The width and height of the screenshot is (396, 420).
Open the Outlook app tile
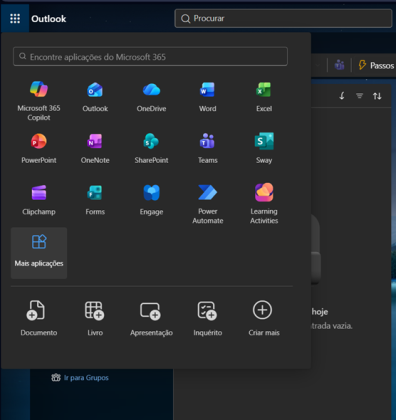coord(95,97)
